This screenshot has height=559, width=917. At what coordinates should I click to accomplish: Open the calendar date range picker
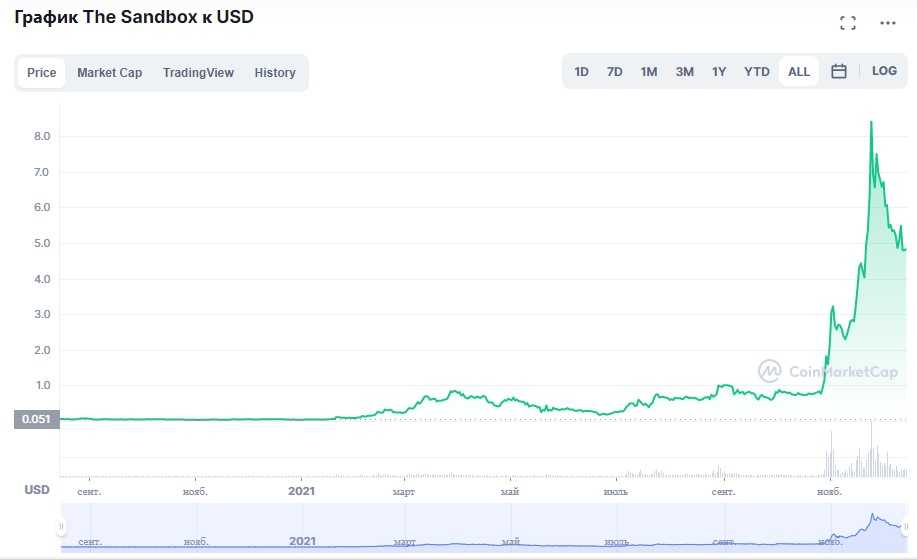click(x=839, y=71)
